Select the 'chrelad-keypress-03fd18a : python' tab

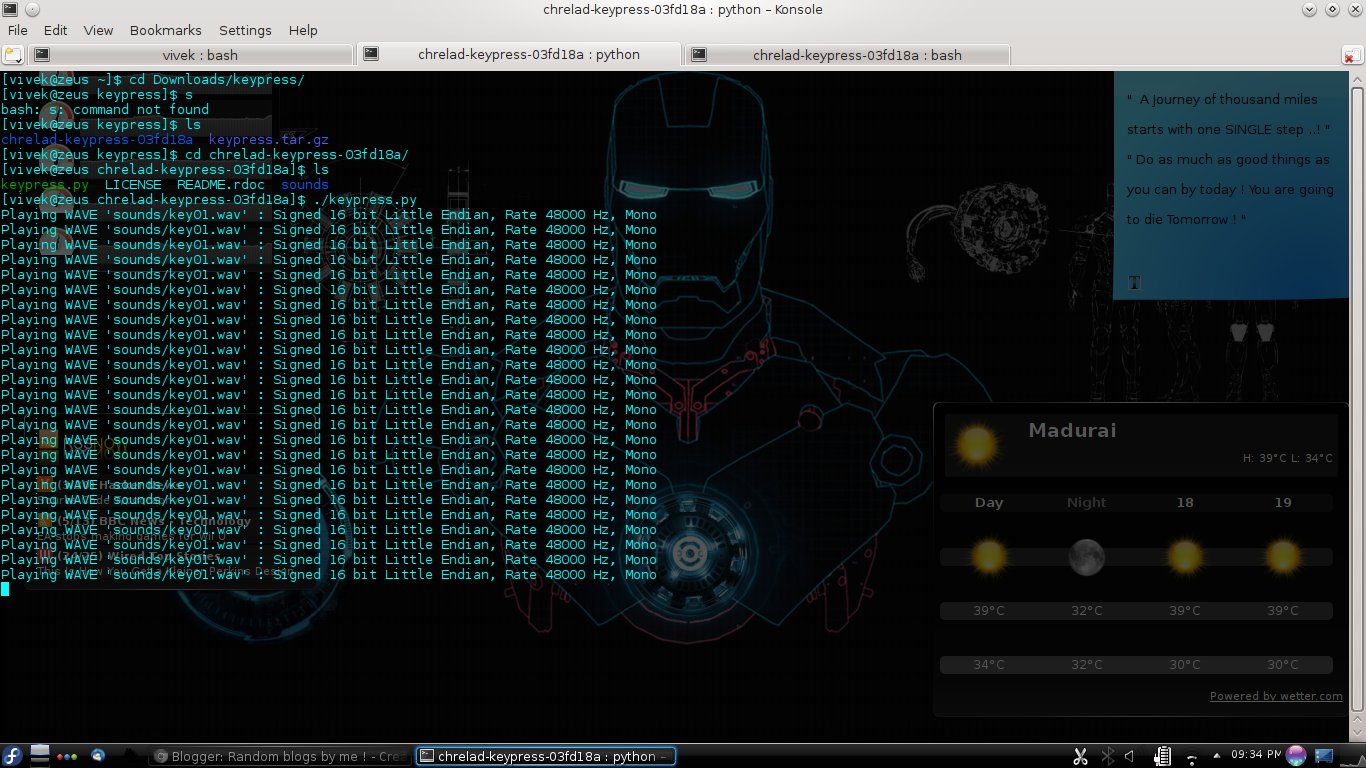[519, 55]
